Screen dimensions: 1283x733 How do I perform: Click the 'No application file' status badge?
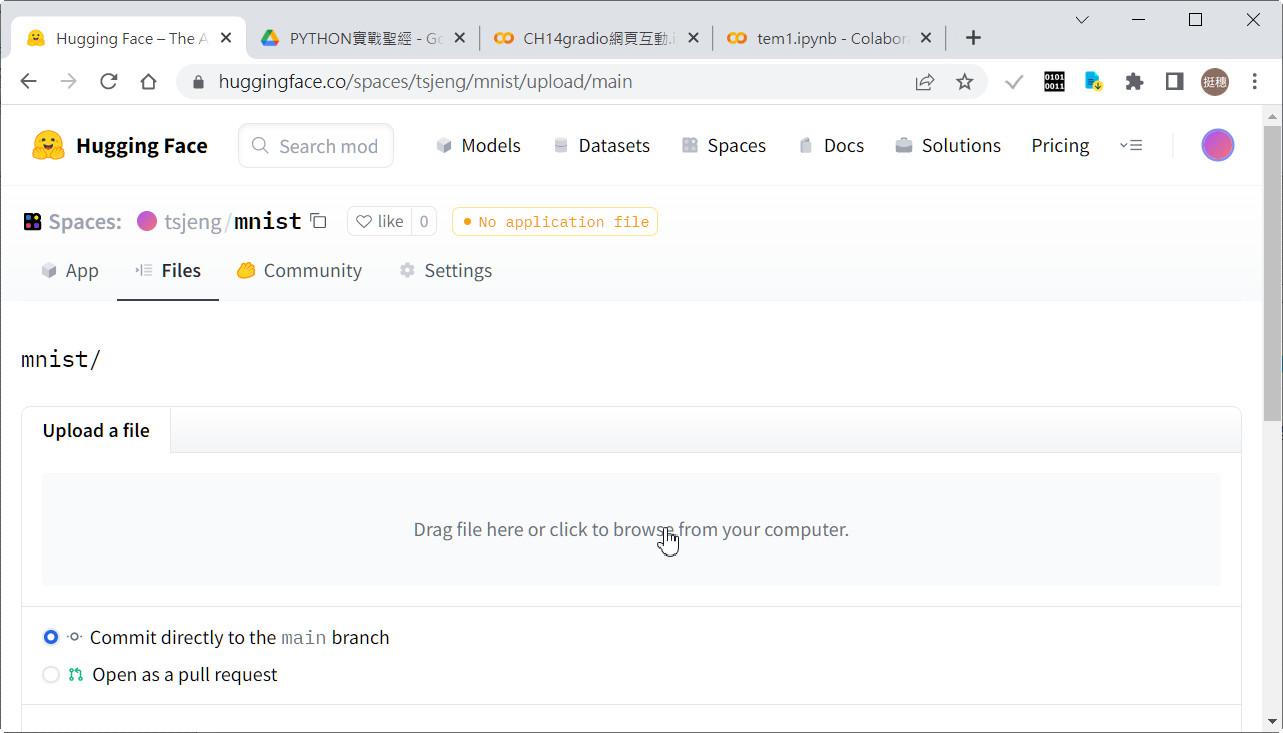pyautogui.click(x=555, y=222)
